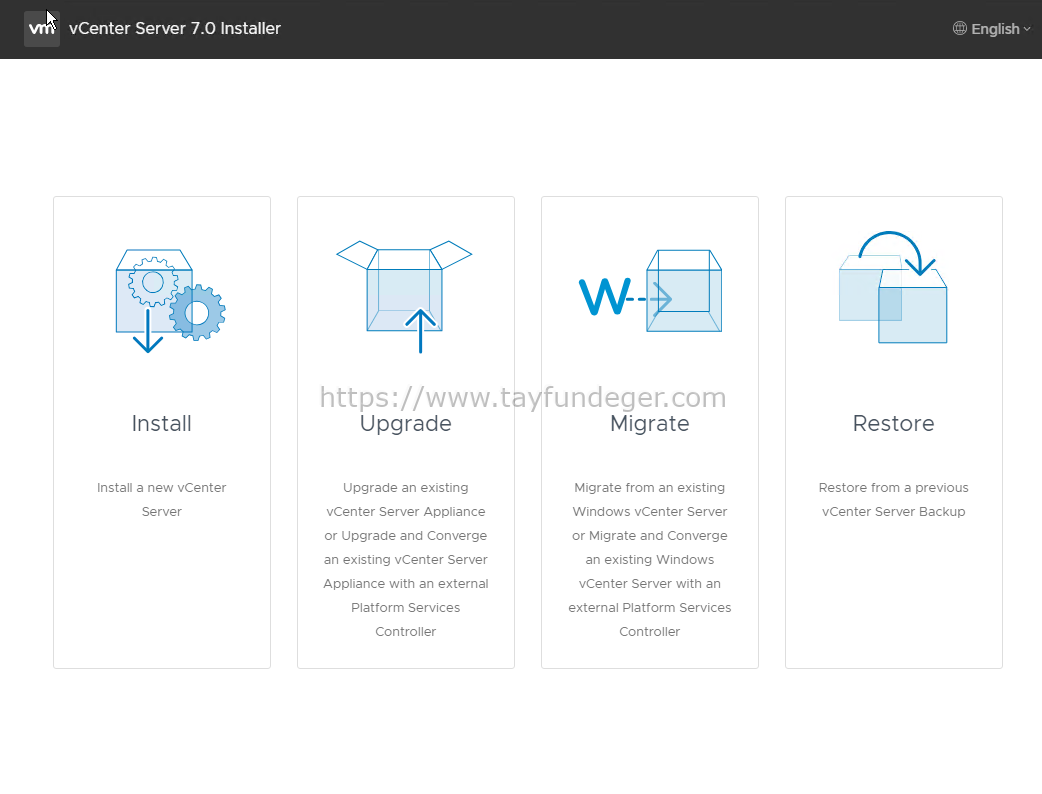
Task: Click the Migrate Windows arrow icon
Action: point(651,291)
